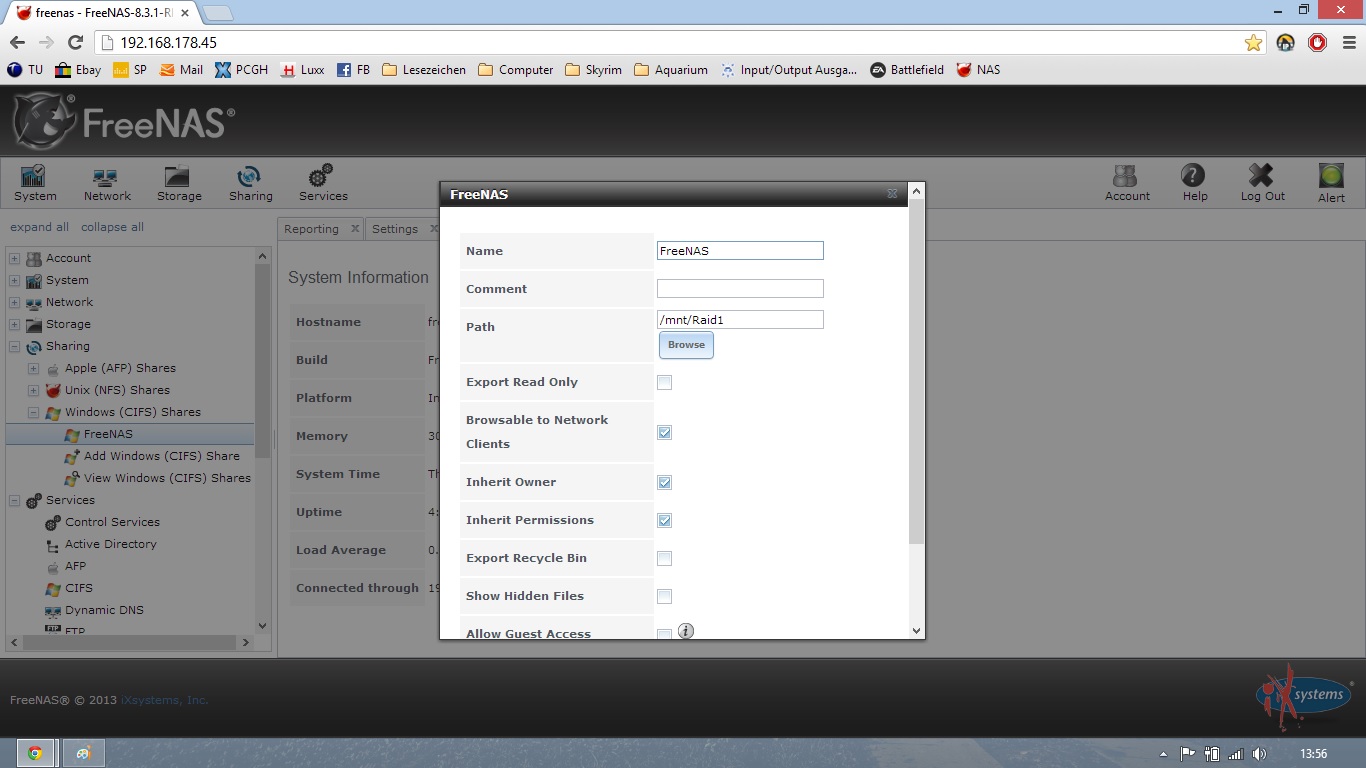The width and height of the screenshot is (1366, 768).
Task: Open the Skyrim bookmarks folder
Action: [x=593, y=70]
